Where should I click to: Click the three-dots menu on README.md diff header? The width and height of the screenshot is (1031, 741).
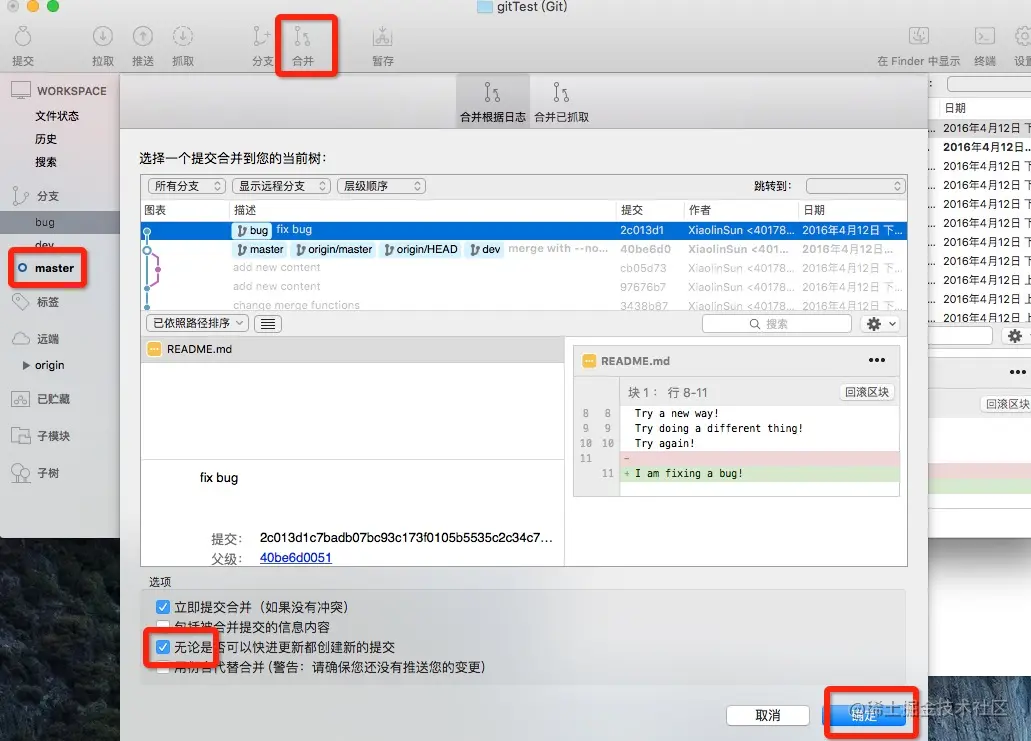click(876, 360)
